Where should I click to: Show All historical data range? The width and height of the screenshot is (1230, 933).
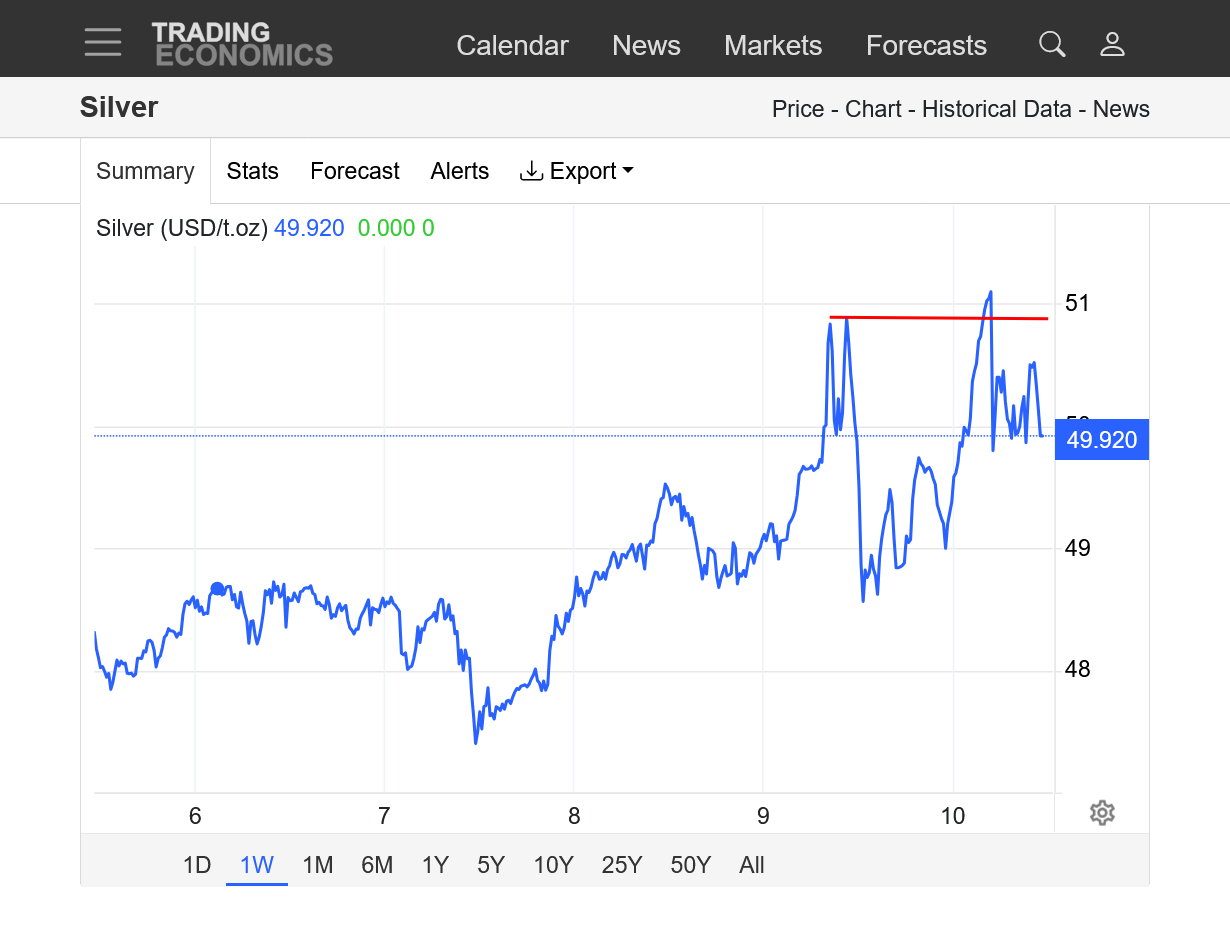tap(752, 865)
